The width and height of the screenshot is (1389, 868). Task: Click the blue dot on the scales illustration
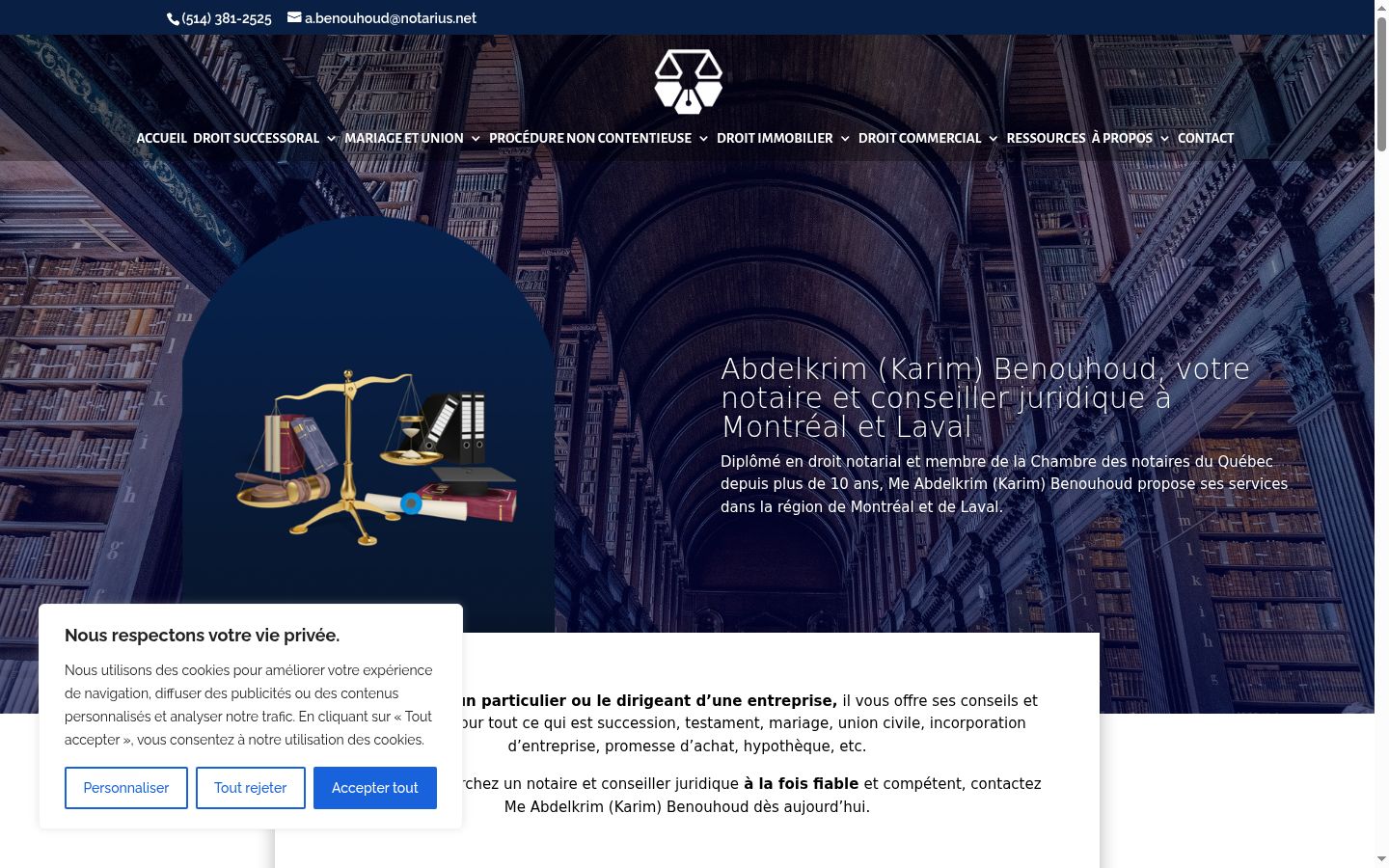click(x=411, y=503)
